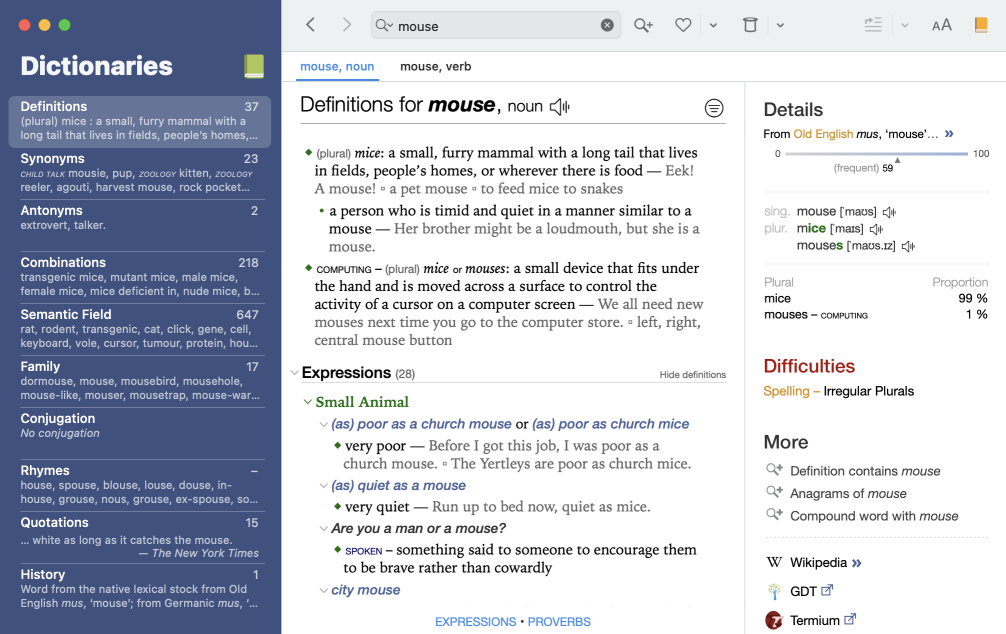This screenshot has height=634, width=1006.
Task: Click the frequency slider marker at 59
Action: (x=897, y=160)
